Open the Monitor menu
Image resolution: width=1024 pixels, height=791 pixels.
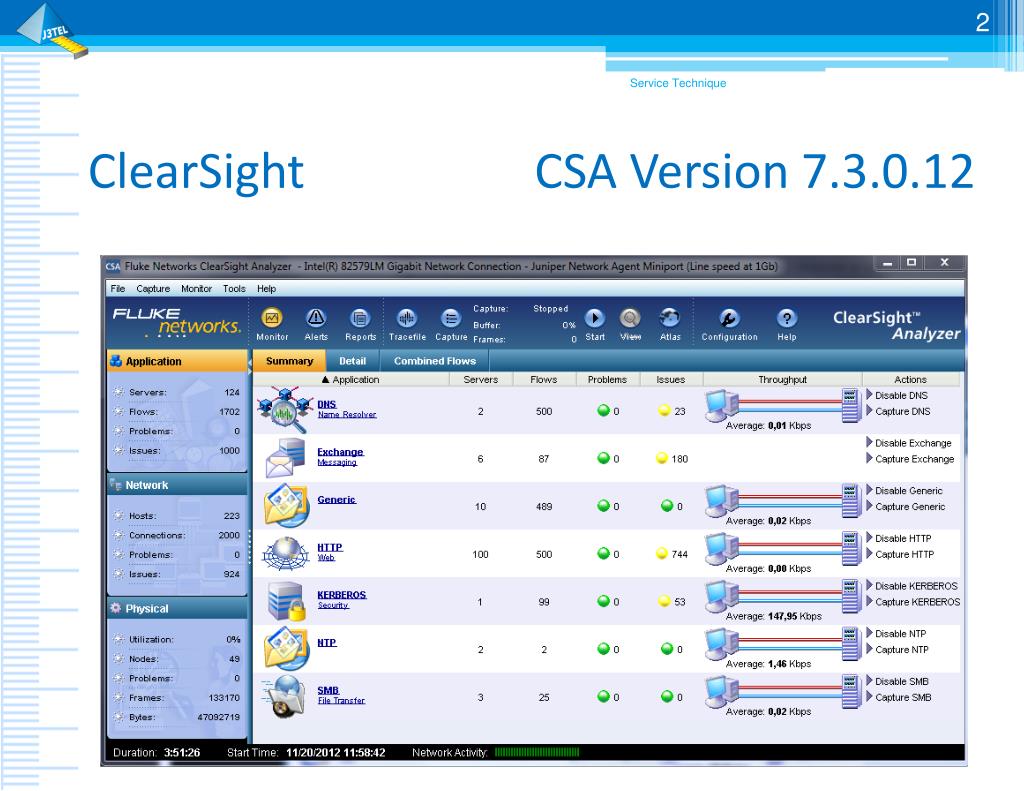197,289
